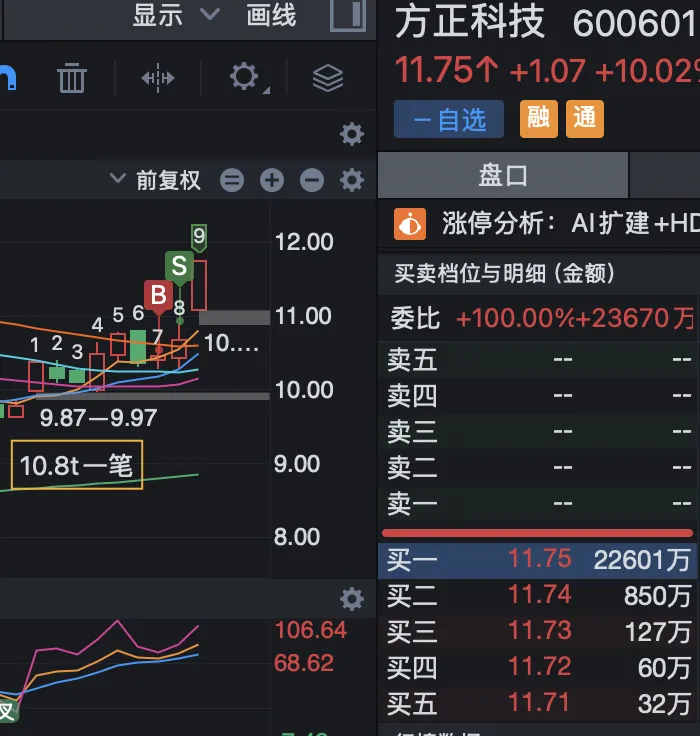Screen dimensions: 700x736
Task: Click gear icon above the 前复权 row
Action: tap(352, 134)
